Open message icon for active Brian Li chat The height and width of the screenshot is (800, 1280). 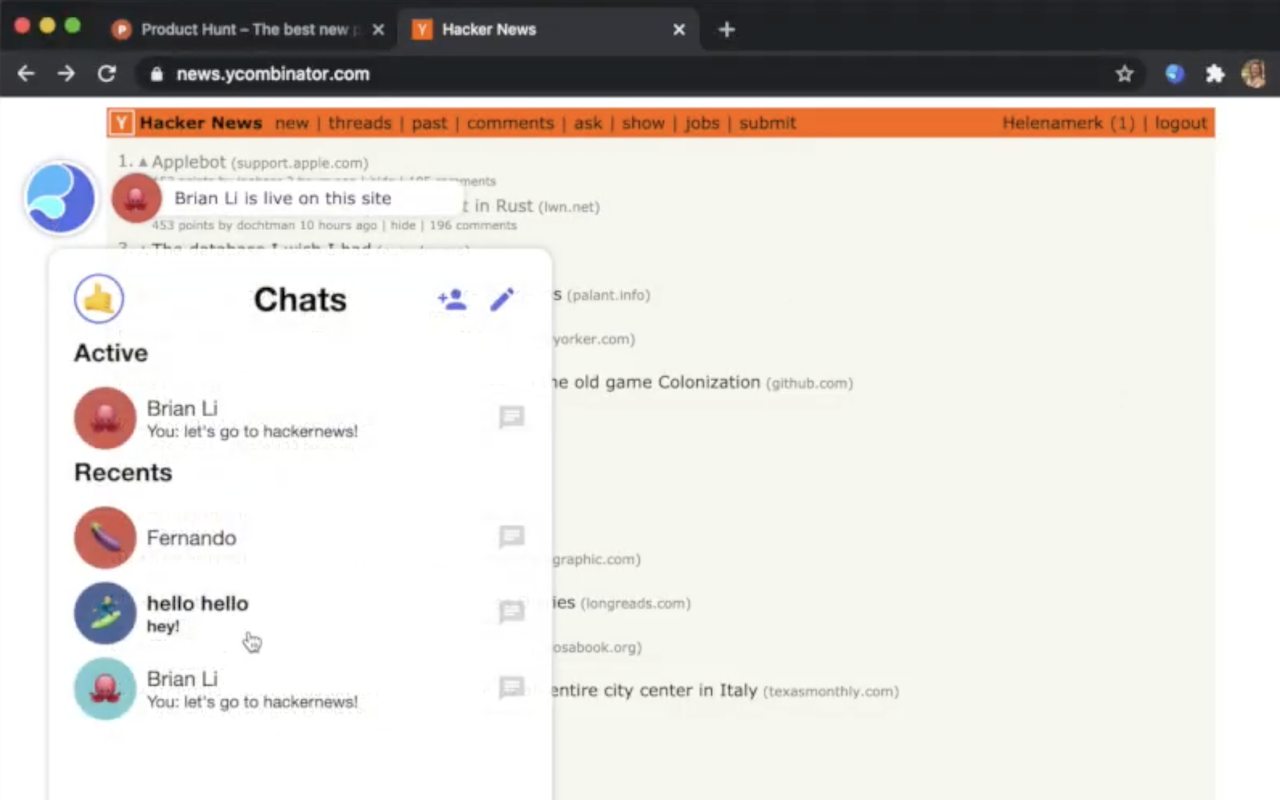[512, 417]
